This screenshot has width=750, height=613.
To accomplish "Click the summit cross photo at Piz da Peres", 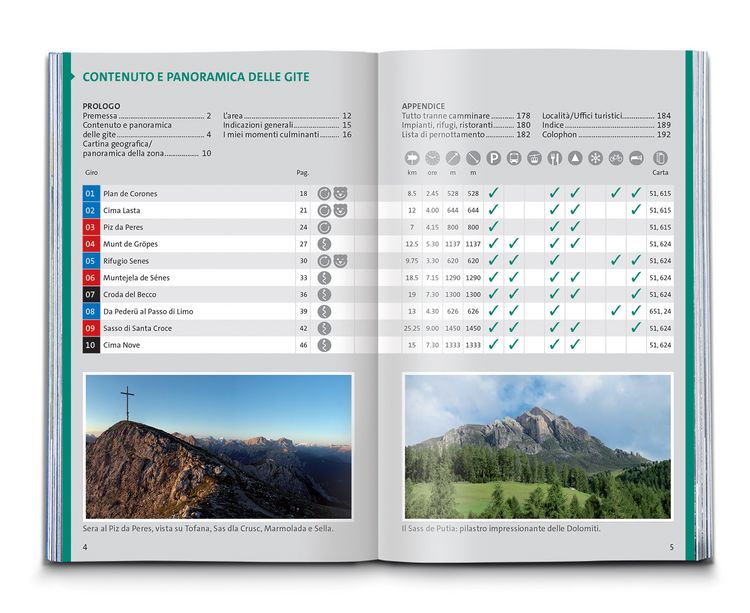I will pyautogui.click(x=218, y=447).
